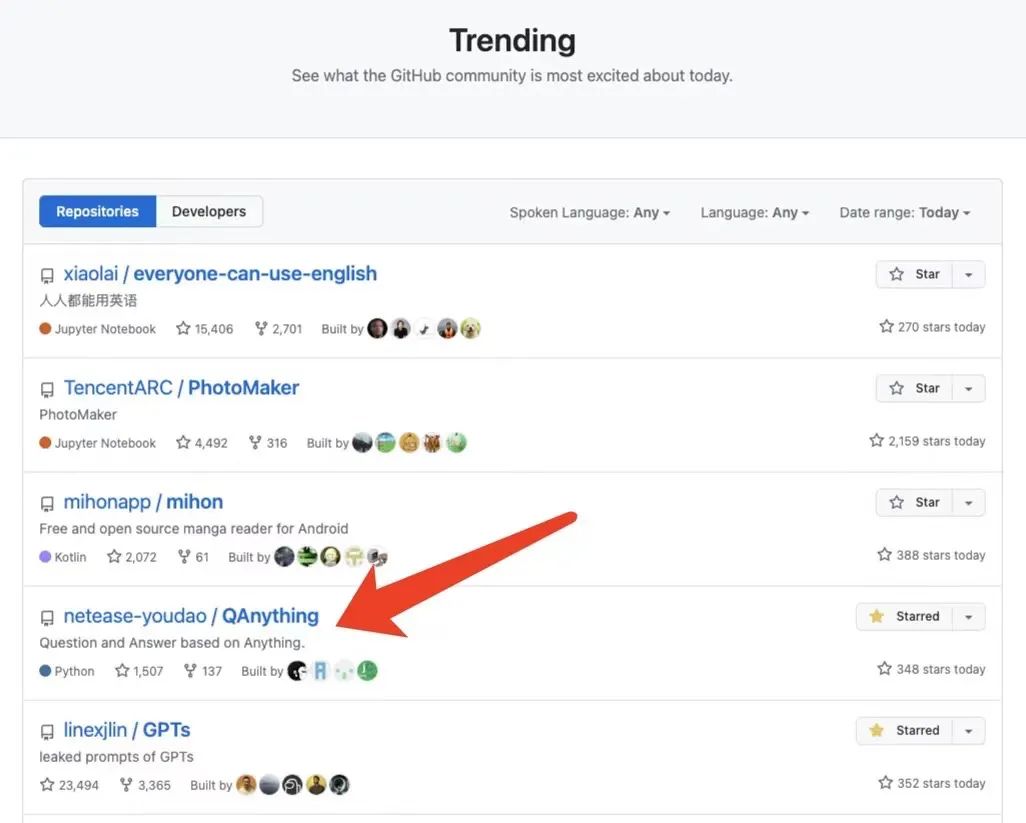Screen dimensions: 1026x823
Task: Expand star list dropdown for QAnything
Action: click(x=969, y=616)
